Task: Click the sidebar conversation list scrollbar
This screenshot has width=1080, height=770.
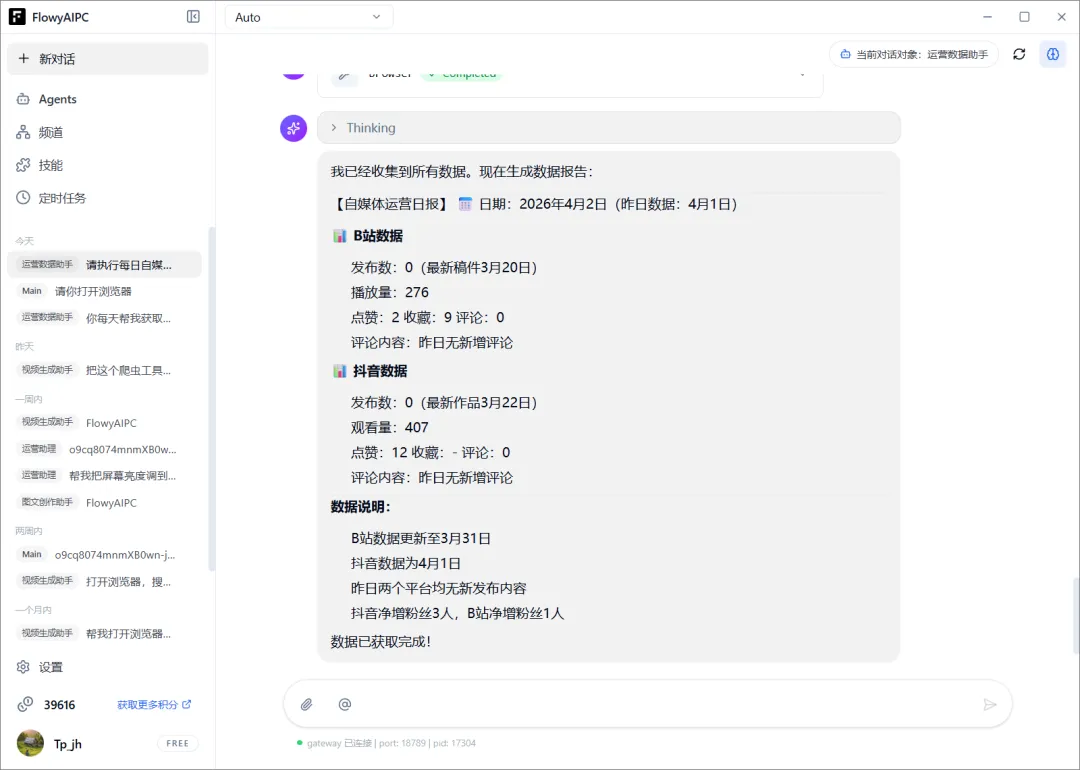Action: tap(211, 399)
